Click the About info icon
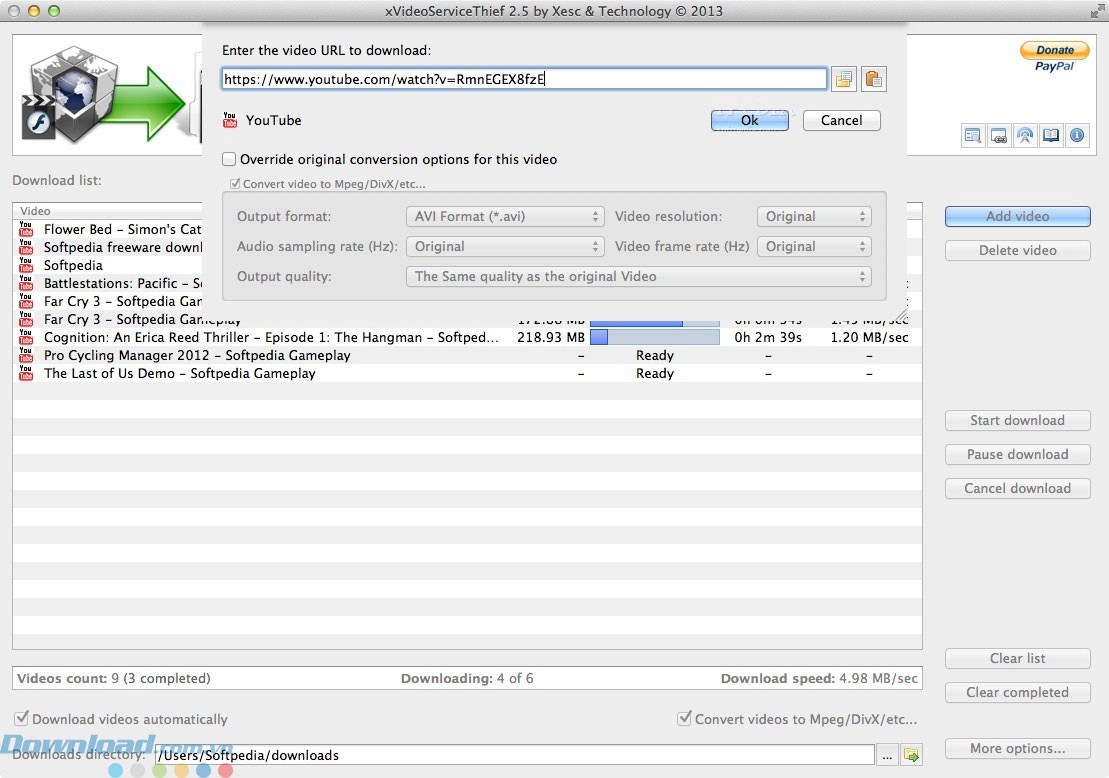This screenshot has height=778, width=1109. point(1077,135)
